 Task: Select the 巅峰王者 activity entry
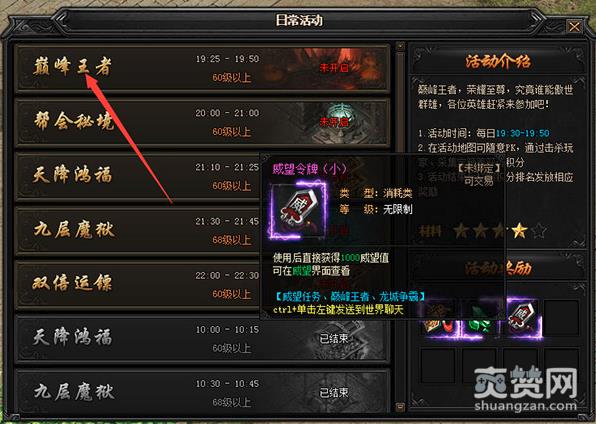click(x=203, y=68)
